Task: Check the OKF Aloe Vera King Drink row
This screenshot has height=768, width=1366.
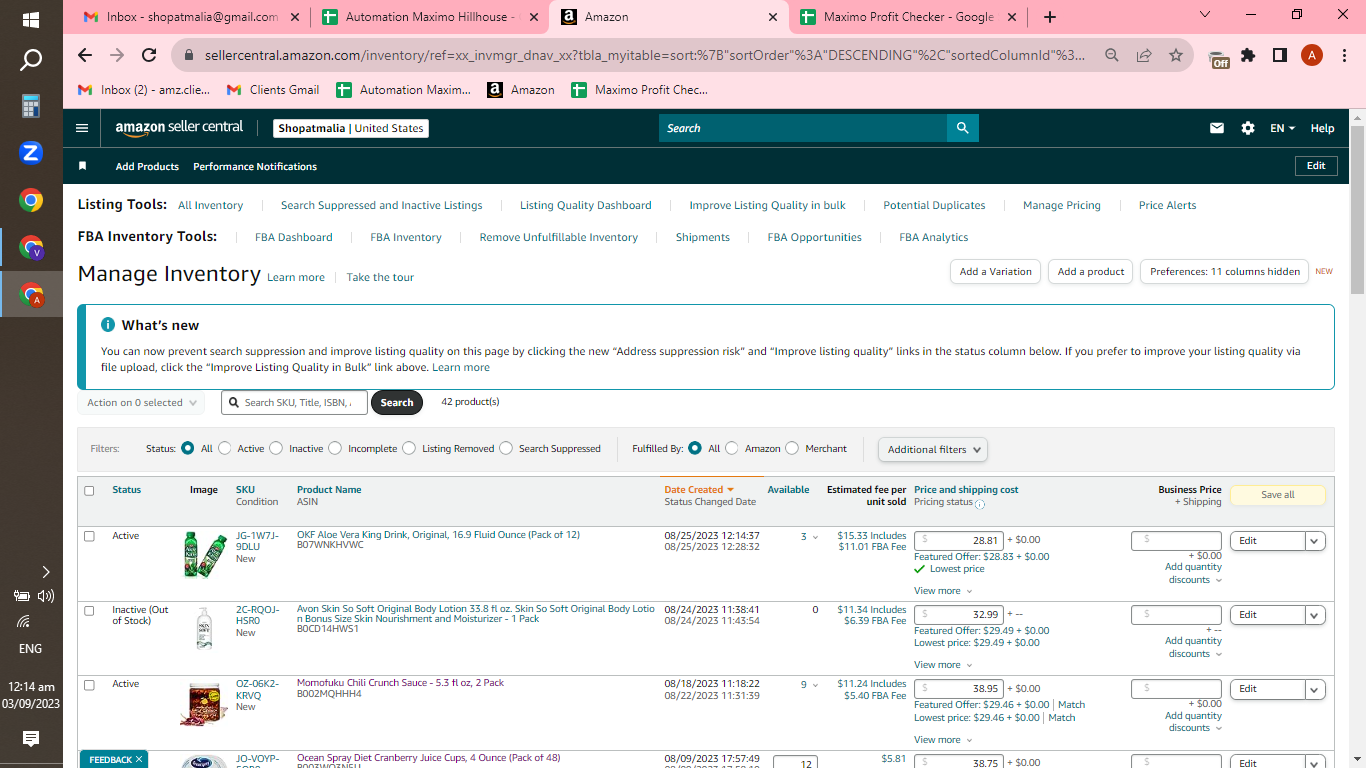Action: [89, 536]
